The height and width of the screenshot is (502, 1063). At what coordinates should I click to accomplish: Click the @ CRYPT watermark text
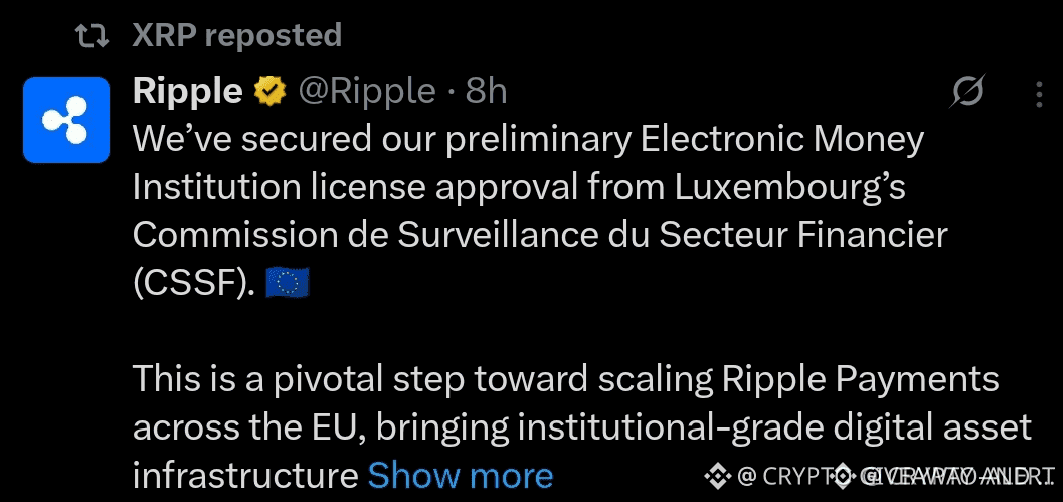pos(784,476)
